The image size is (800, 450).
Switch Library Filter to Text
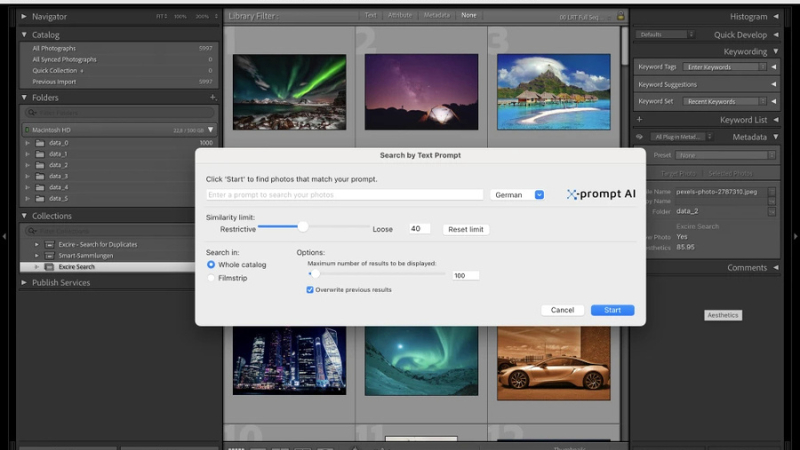point(370,15)
